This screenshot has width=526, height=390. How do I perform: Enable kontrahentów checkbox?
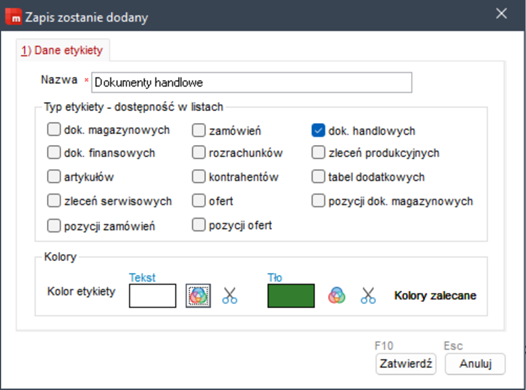[x=199, y=176]
